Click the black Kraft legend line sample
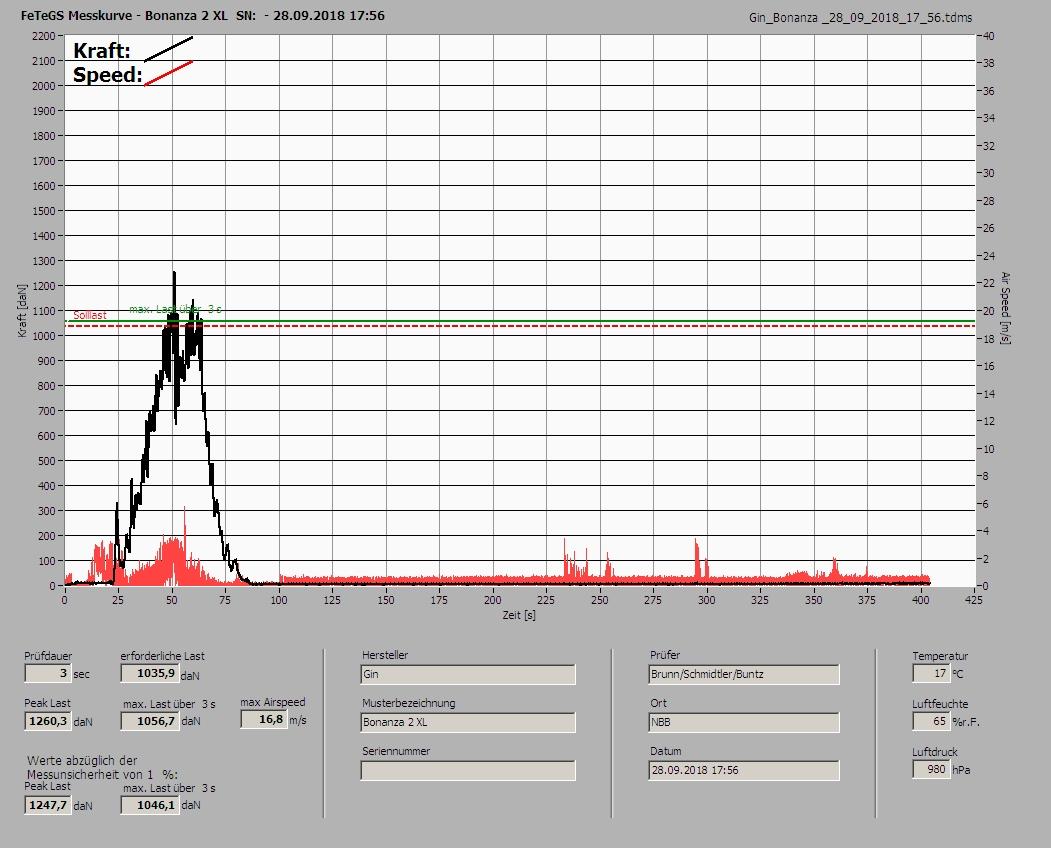 point(169,49)
